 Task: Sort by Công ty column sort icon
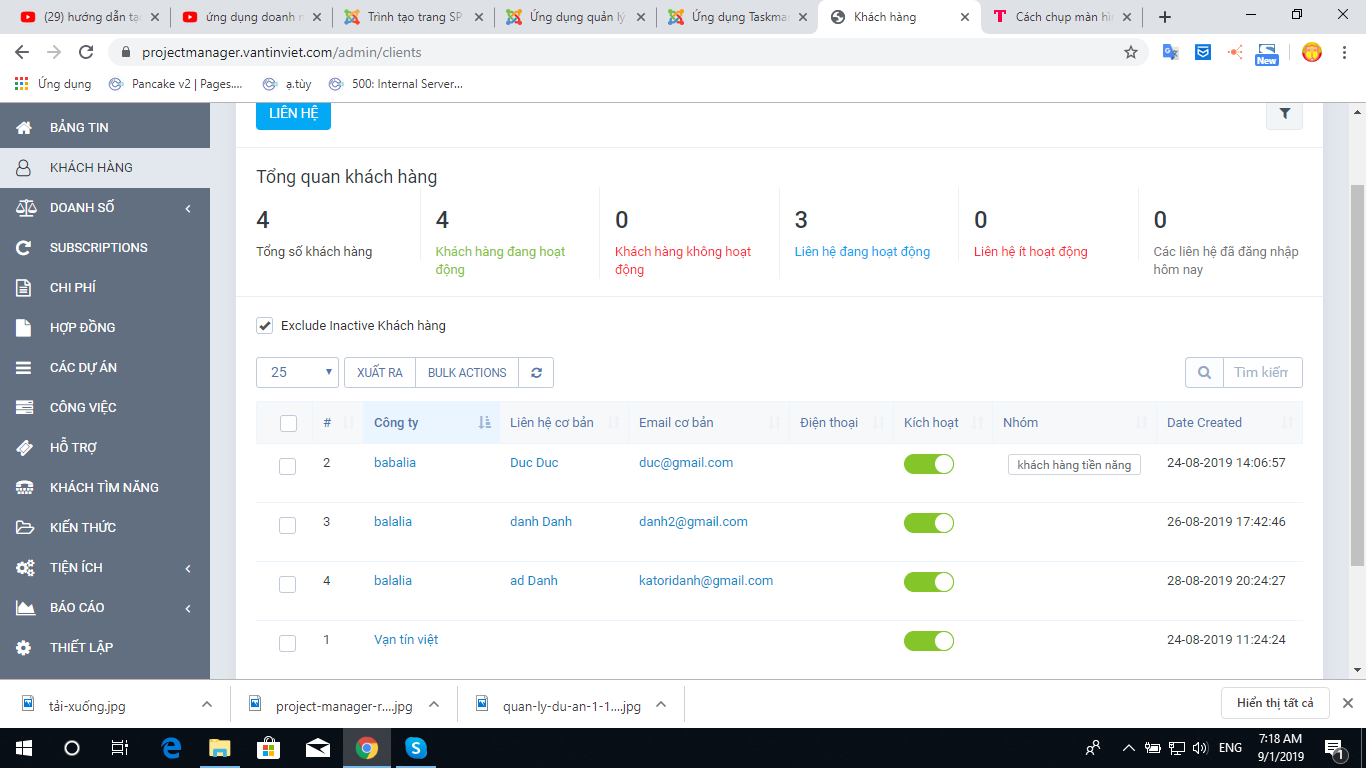[485, 423]
